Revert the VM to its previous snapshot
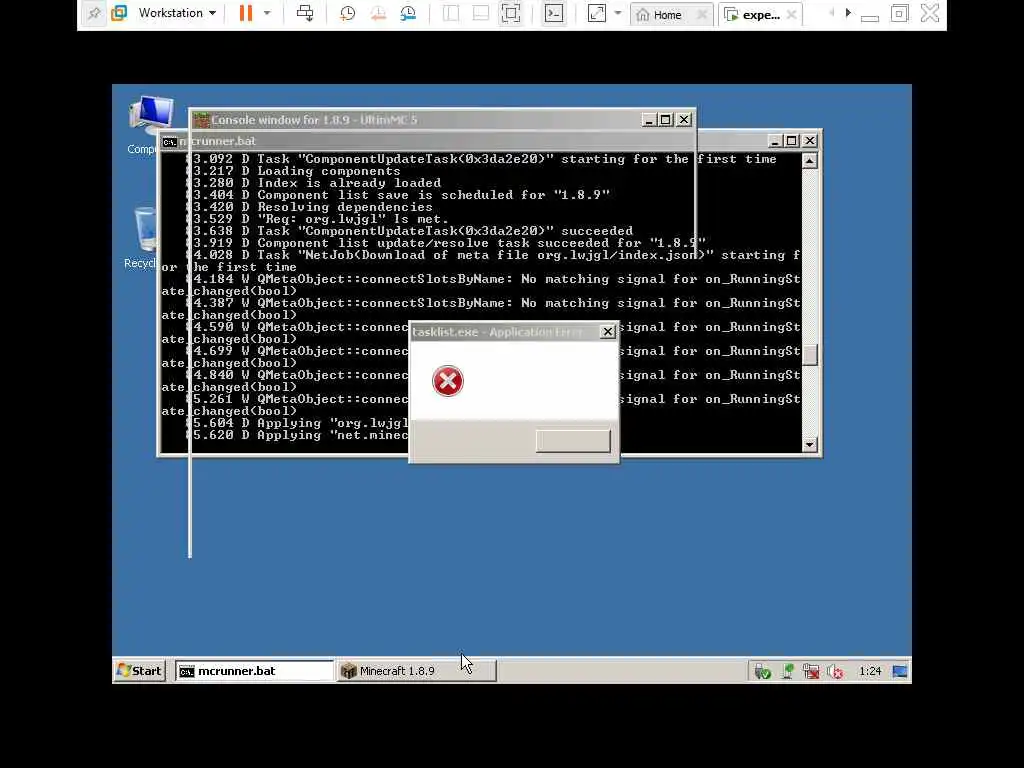 pos(378,14)
